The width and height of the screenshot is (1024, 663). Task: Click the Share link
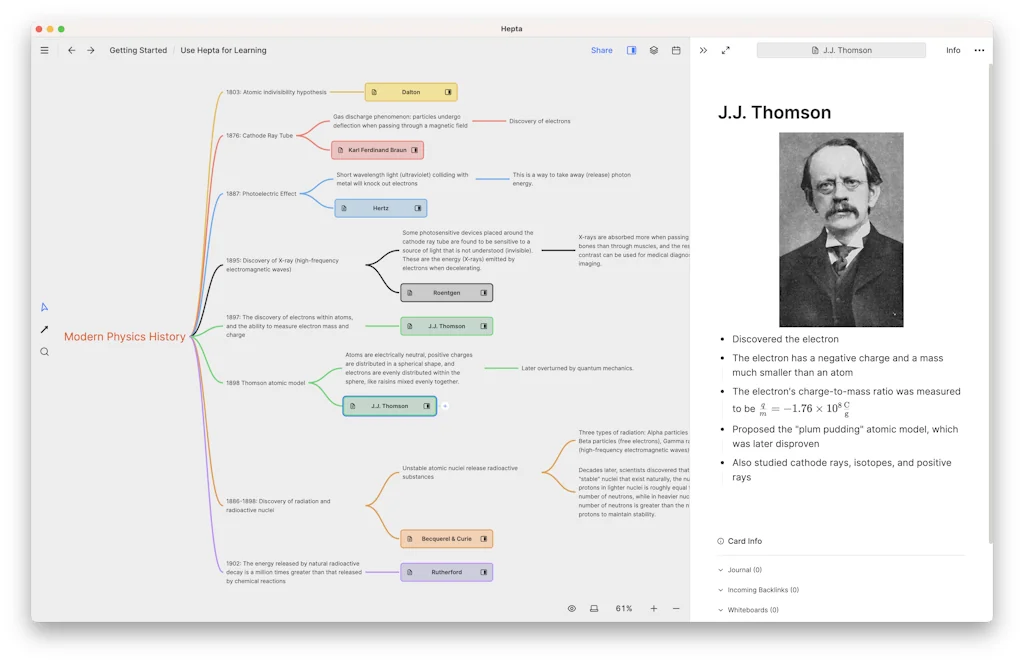tap(600, 49)
